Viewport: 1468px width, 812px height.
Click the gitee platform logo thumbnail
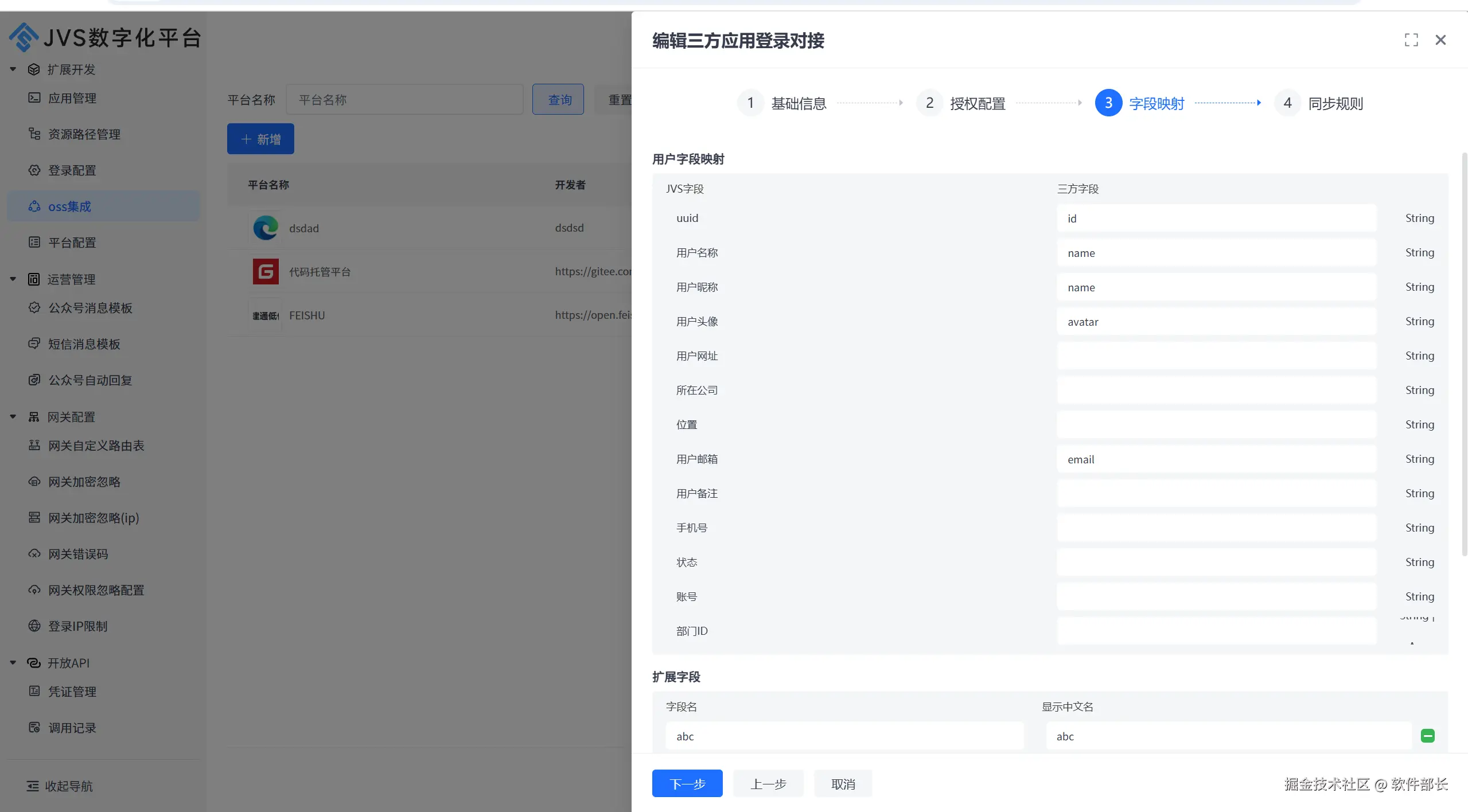pos(266,271)
